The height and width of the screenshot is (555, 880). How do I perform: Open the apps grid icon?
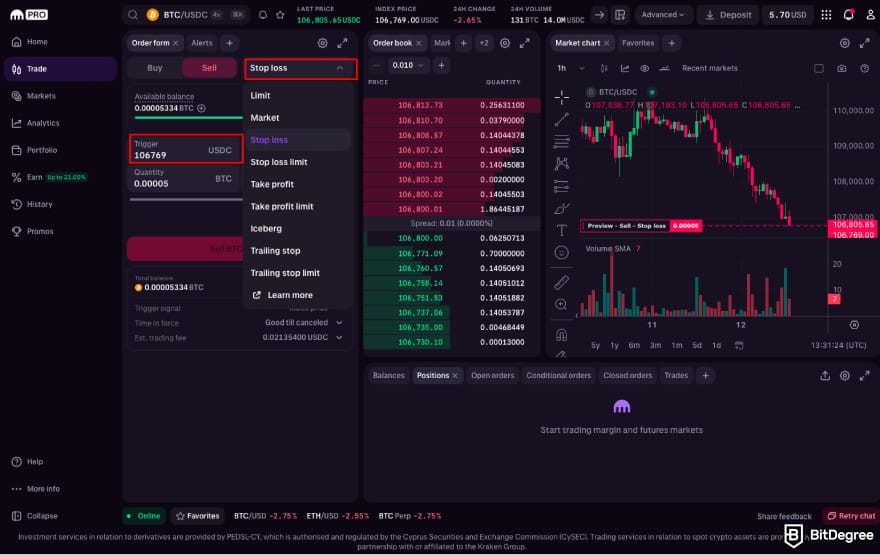tap(826, 15)
